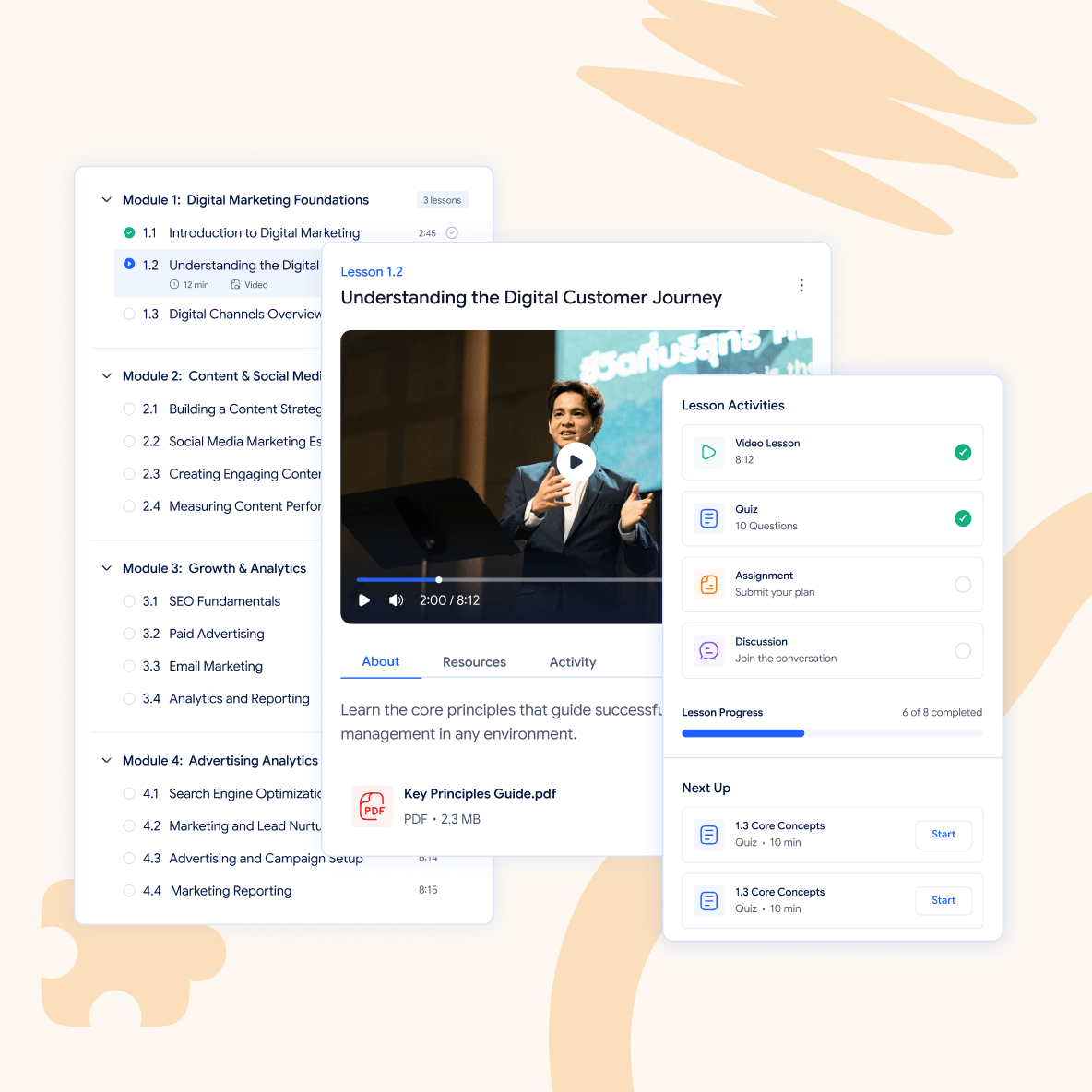
Task: Start the second 1.3 Core Concepts quiz
Action: [x=943, y=900]
